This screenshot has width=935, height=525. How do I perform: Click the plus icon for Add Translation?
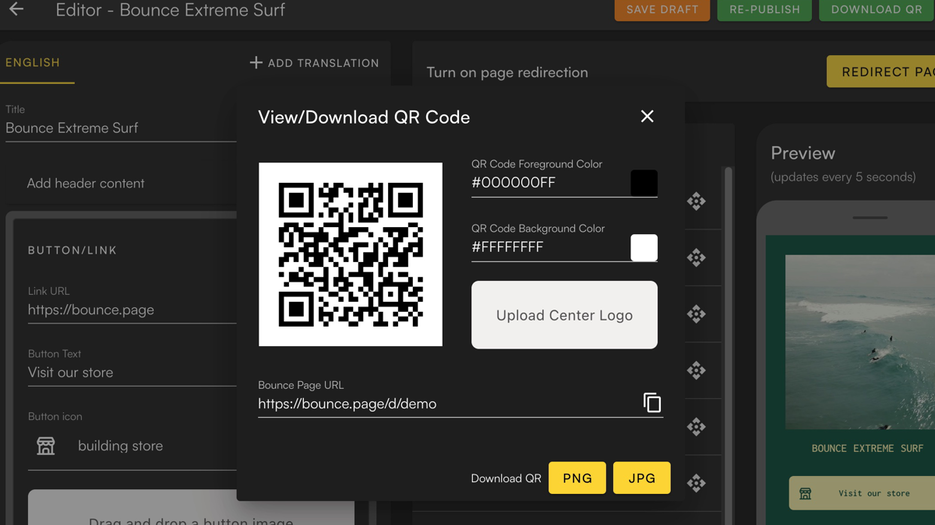point(256,63)
